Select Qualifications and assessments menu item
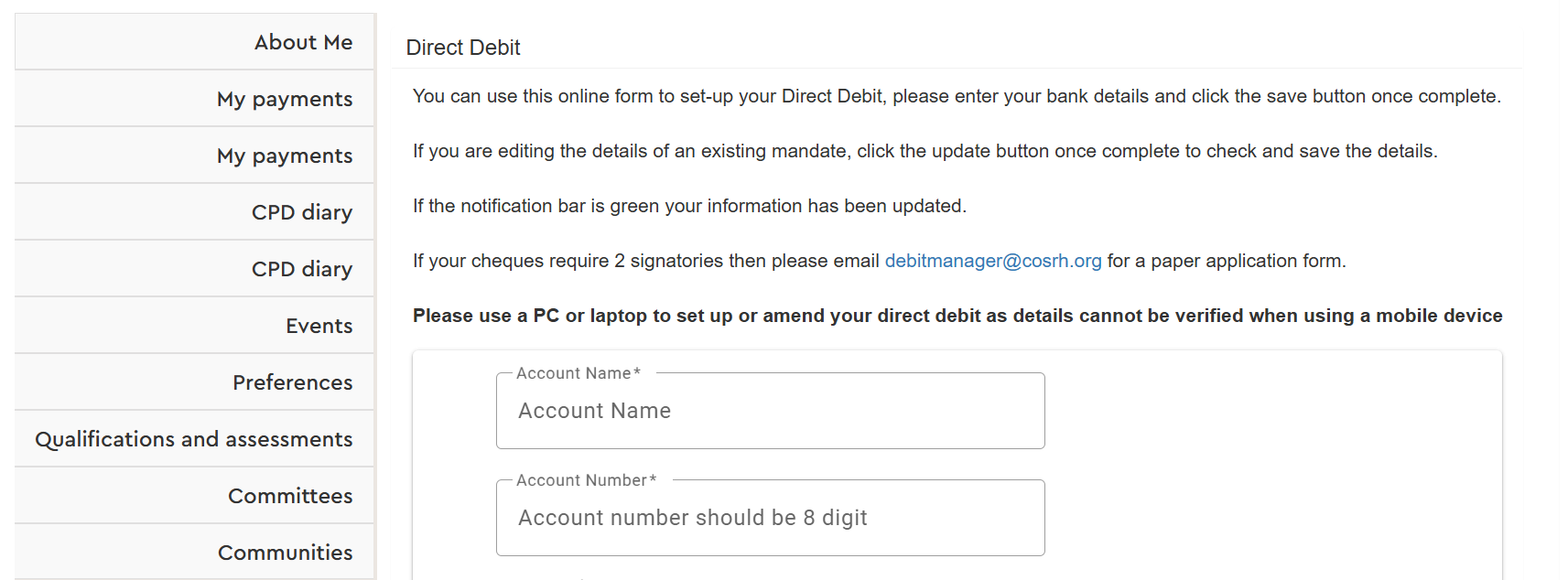This screenshot has height=580, width=1568. (x=194, y=439)
